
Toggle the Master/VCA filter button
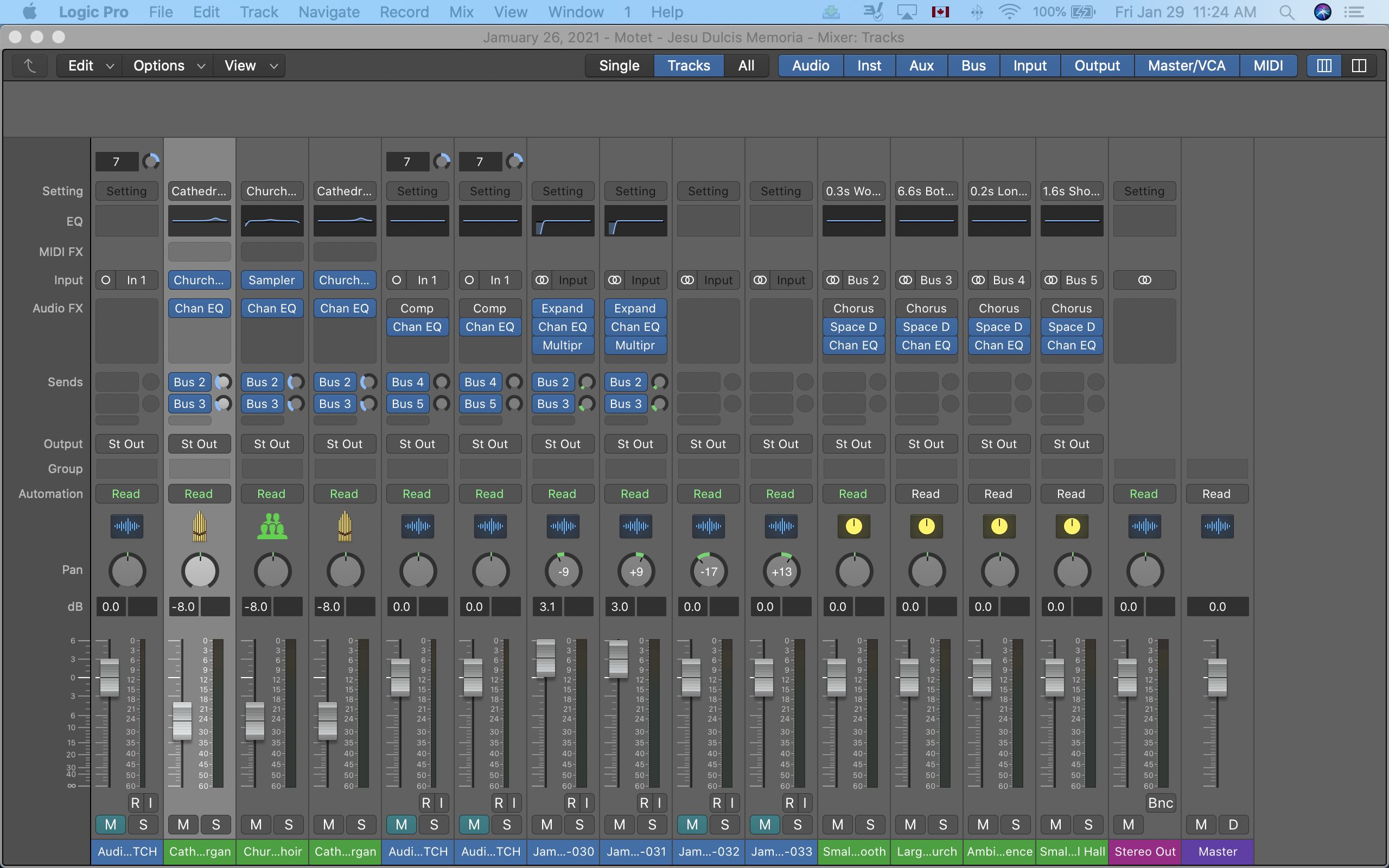1187,66
